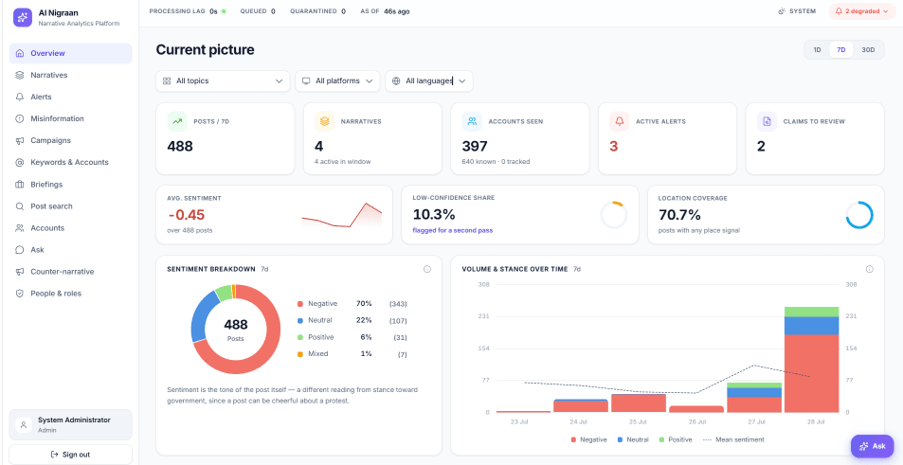903x465 pixels.
Task: Switch time range to 30D
Action: click(868, 50)
